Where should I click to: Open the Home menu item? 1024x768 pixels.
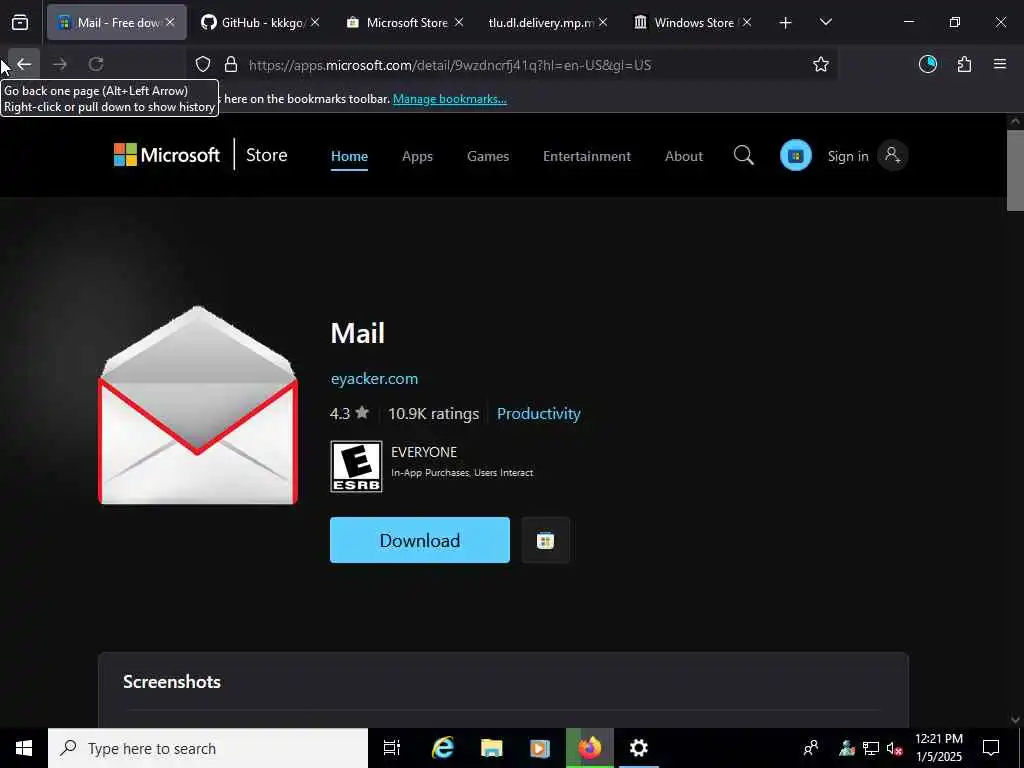[x=349, y=156]
